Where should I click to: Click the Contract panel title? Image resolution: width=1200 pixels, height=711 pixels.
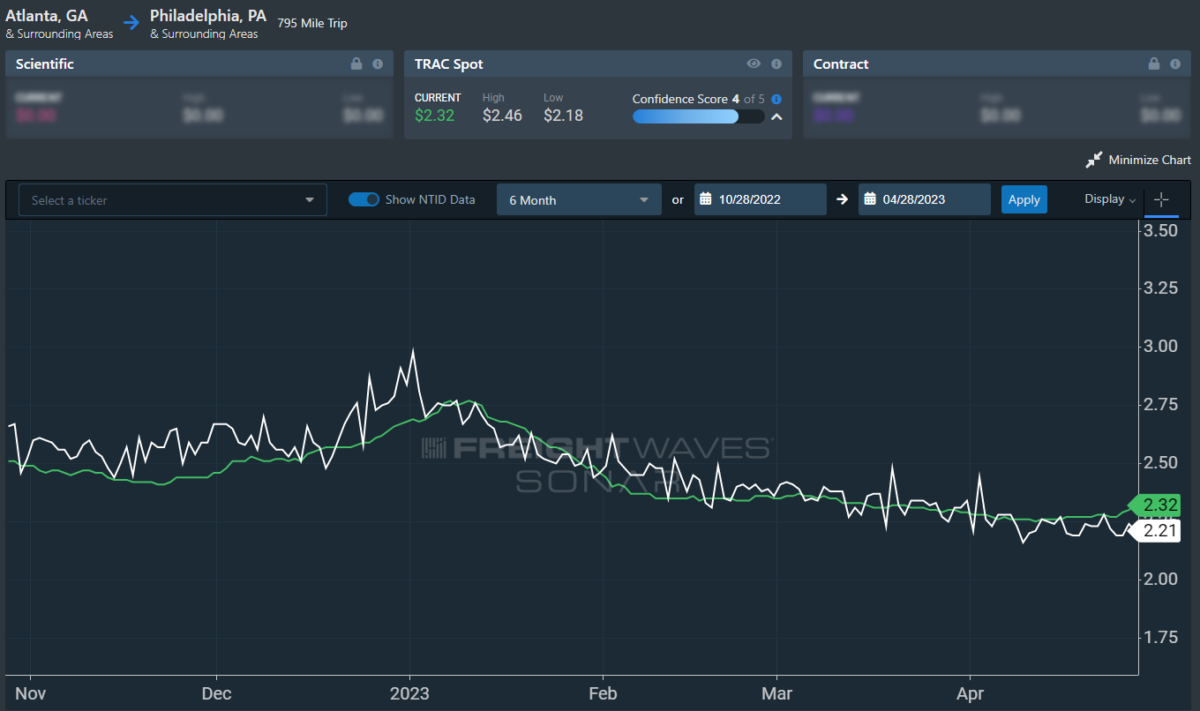click(x=841, y=64)
